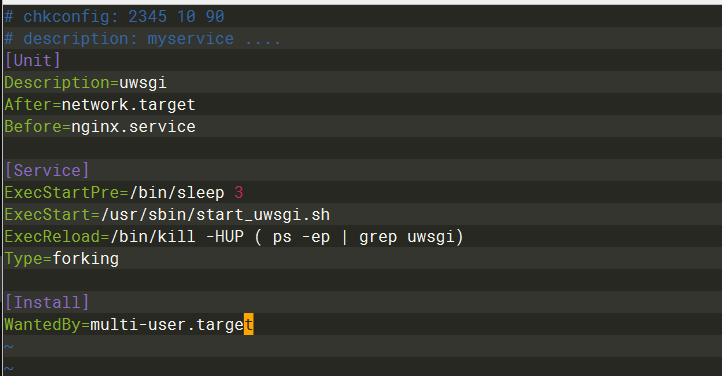722x376 pixels.
Task: Click the multi-user.target value
Action: pos(172,324)
